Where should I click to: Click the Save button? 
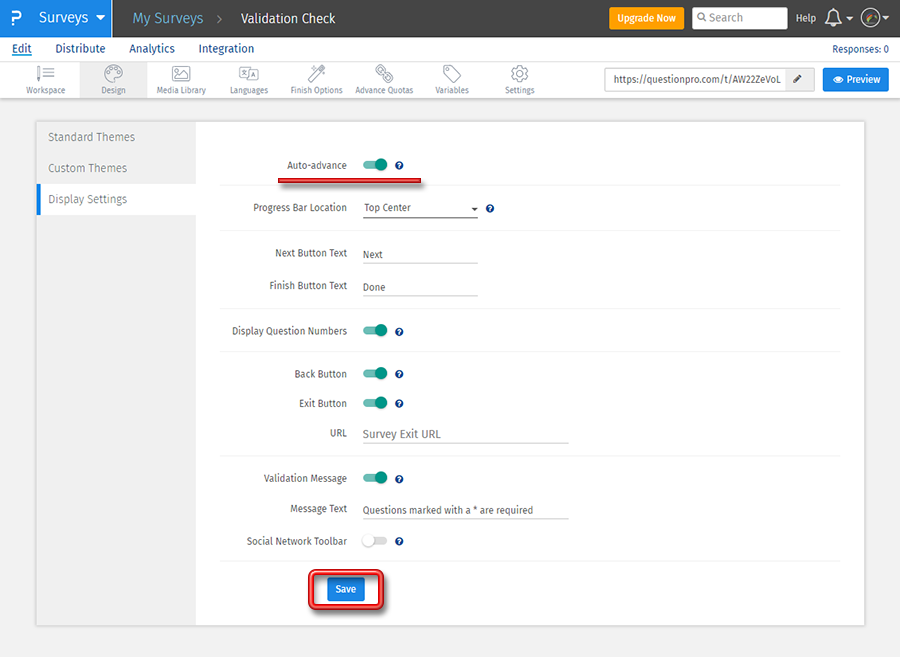345,590
